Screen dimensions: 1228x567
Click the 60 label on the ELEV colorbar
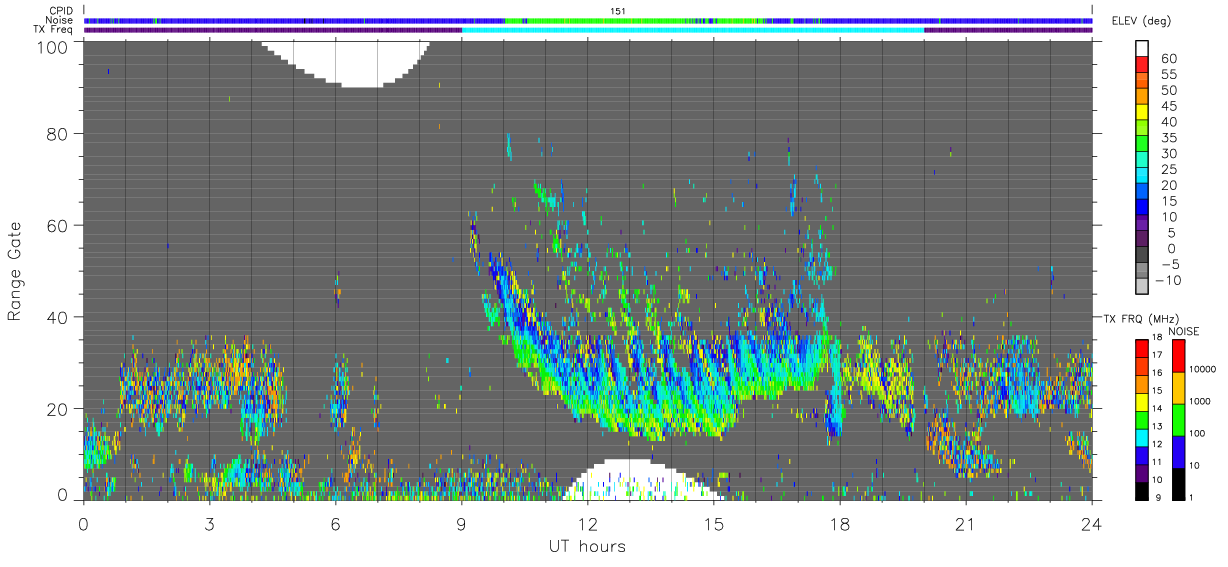(x=1168, y=59)
